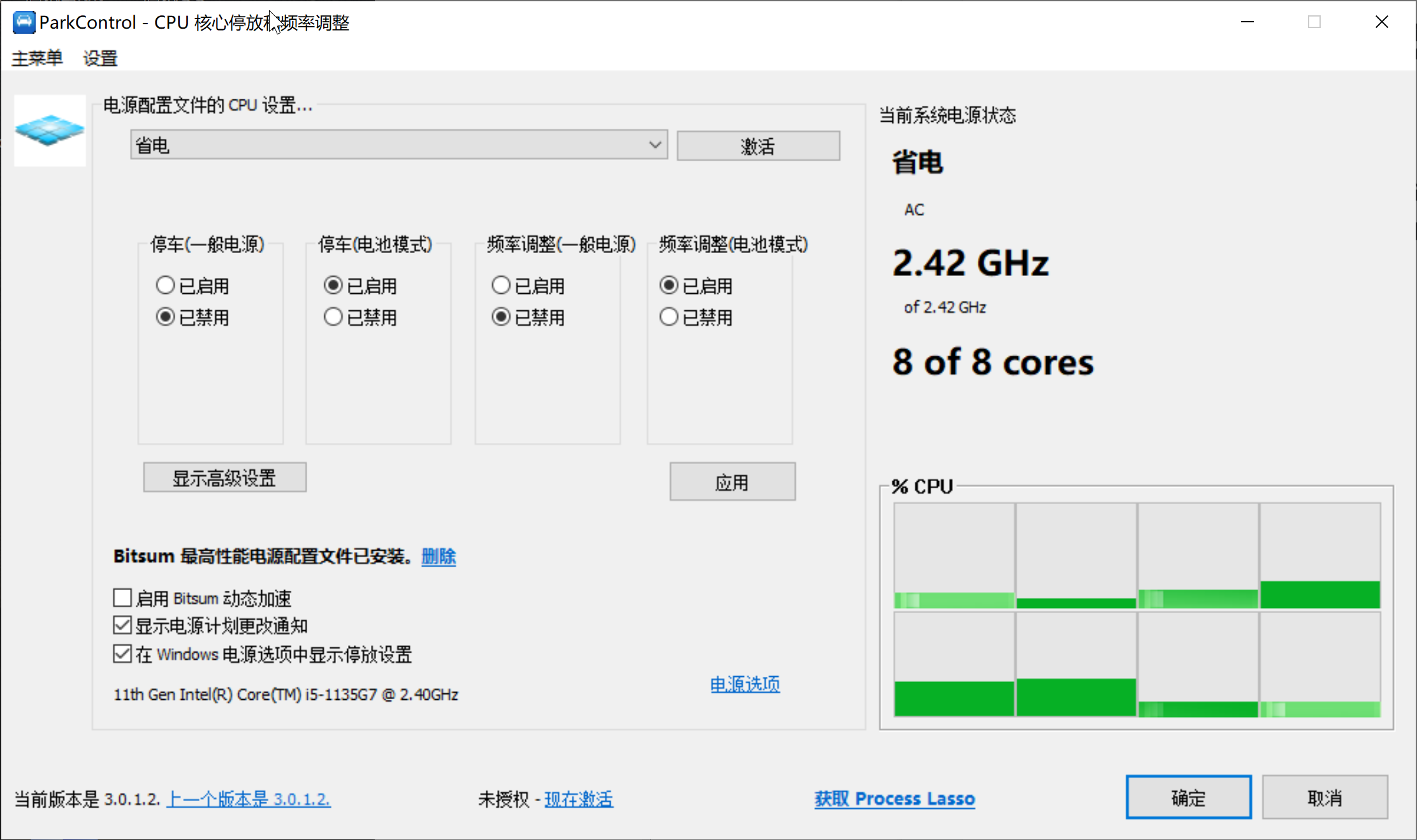Click the first CPU core usage graph
Image resolution: width=1417 pixels, height=840 pixels.
point(954,555)
